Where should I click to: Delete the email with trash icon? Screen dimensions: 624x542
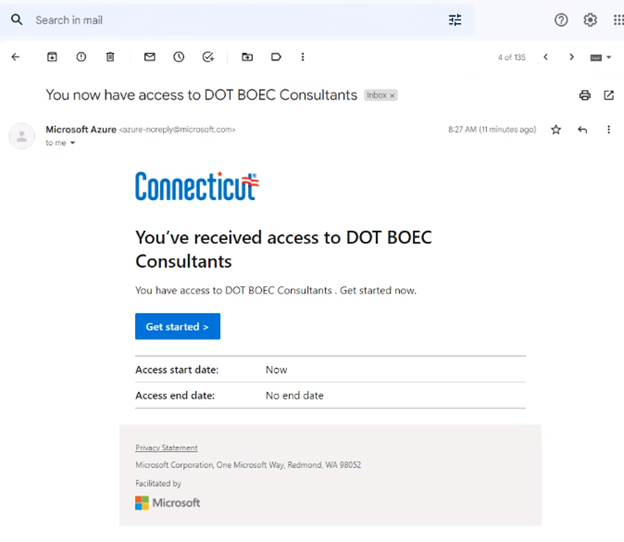110,57
